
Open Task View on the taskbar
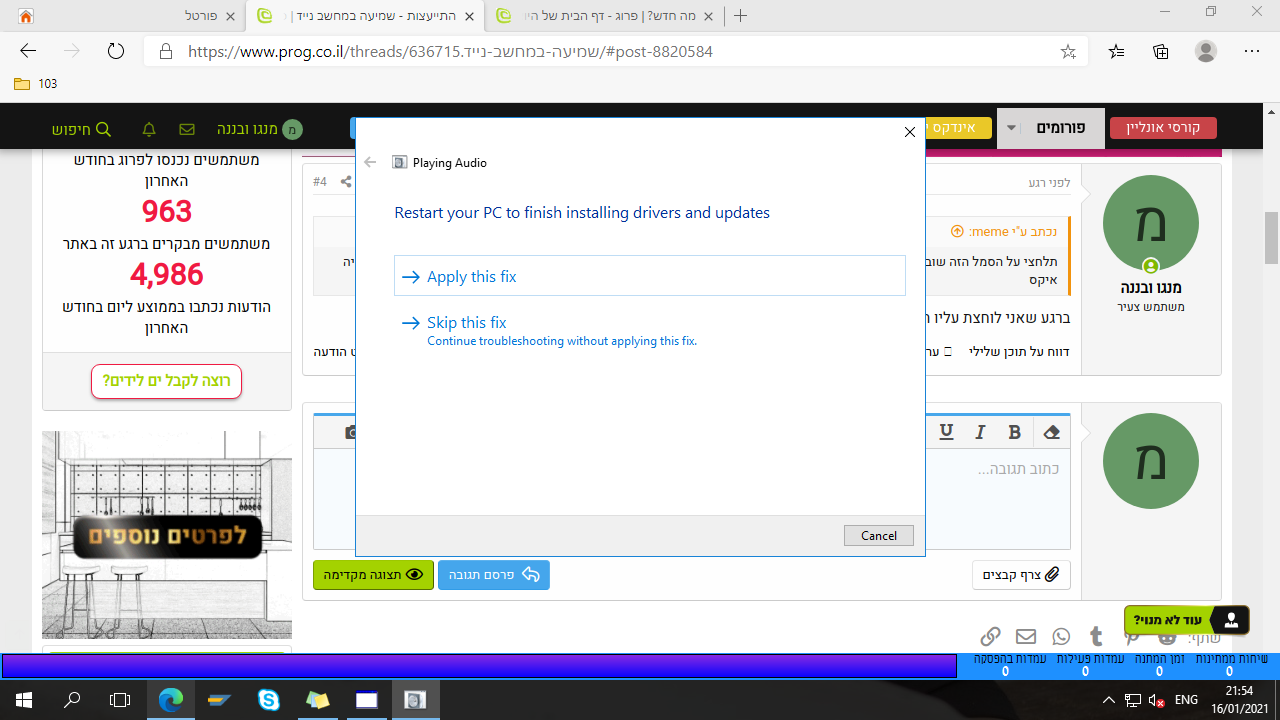coord(120,700)
